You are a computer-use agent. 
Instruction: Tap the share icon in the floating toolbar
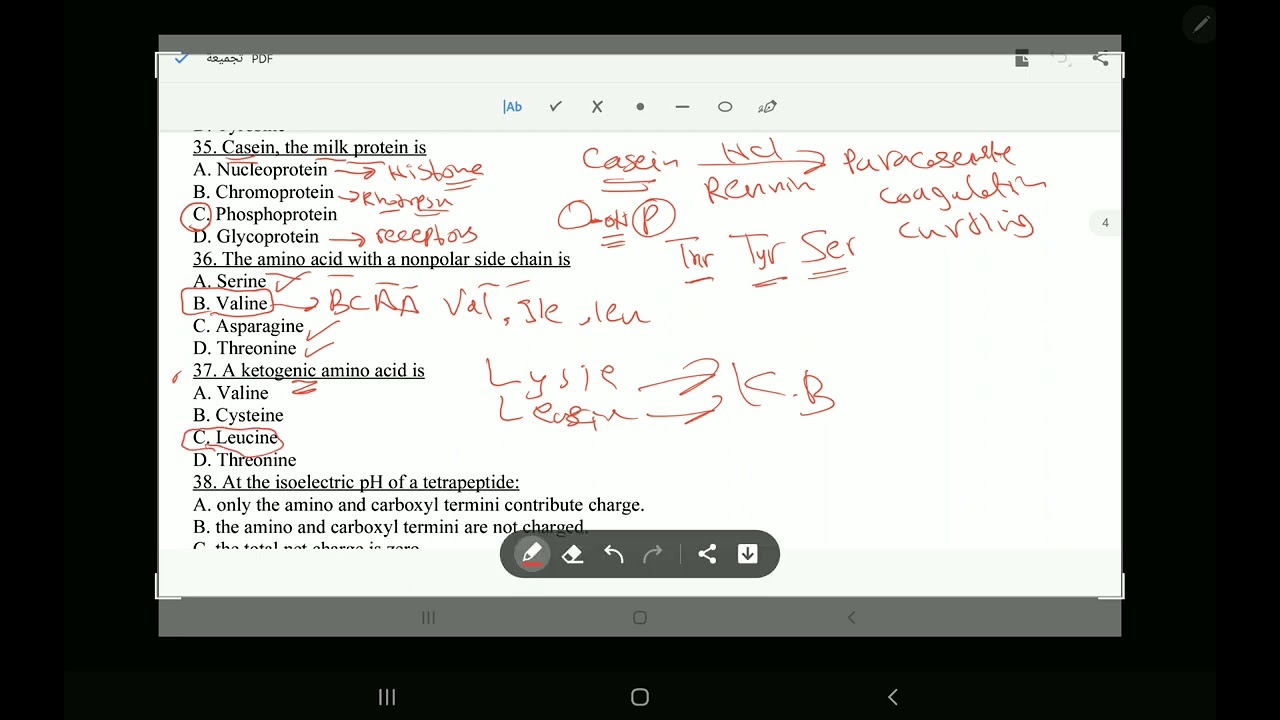pyautogui.click(x=707, y=554)
